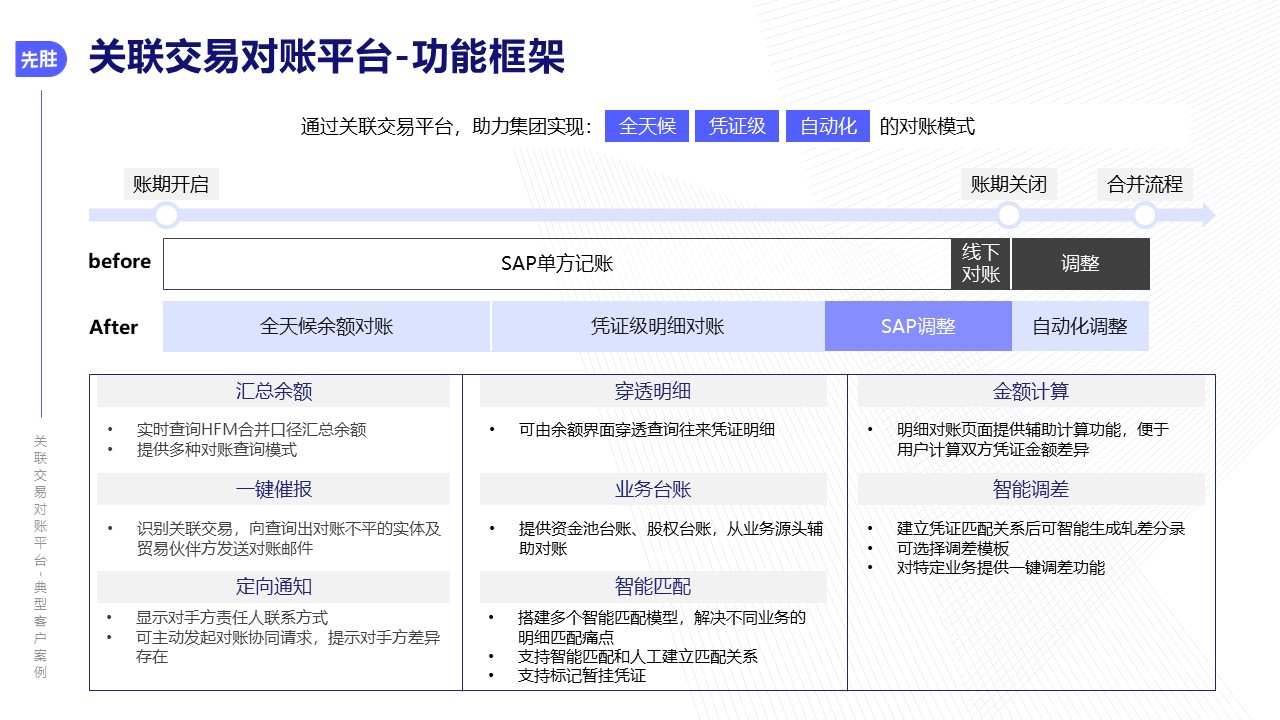Click the arrowhead at the timeline end
This screenshot has width=1280, height=720.
[1208, 215]
